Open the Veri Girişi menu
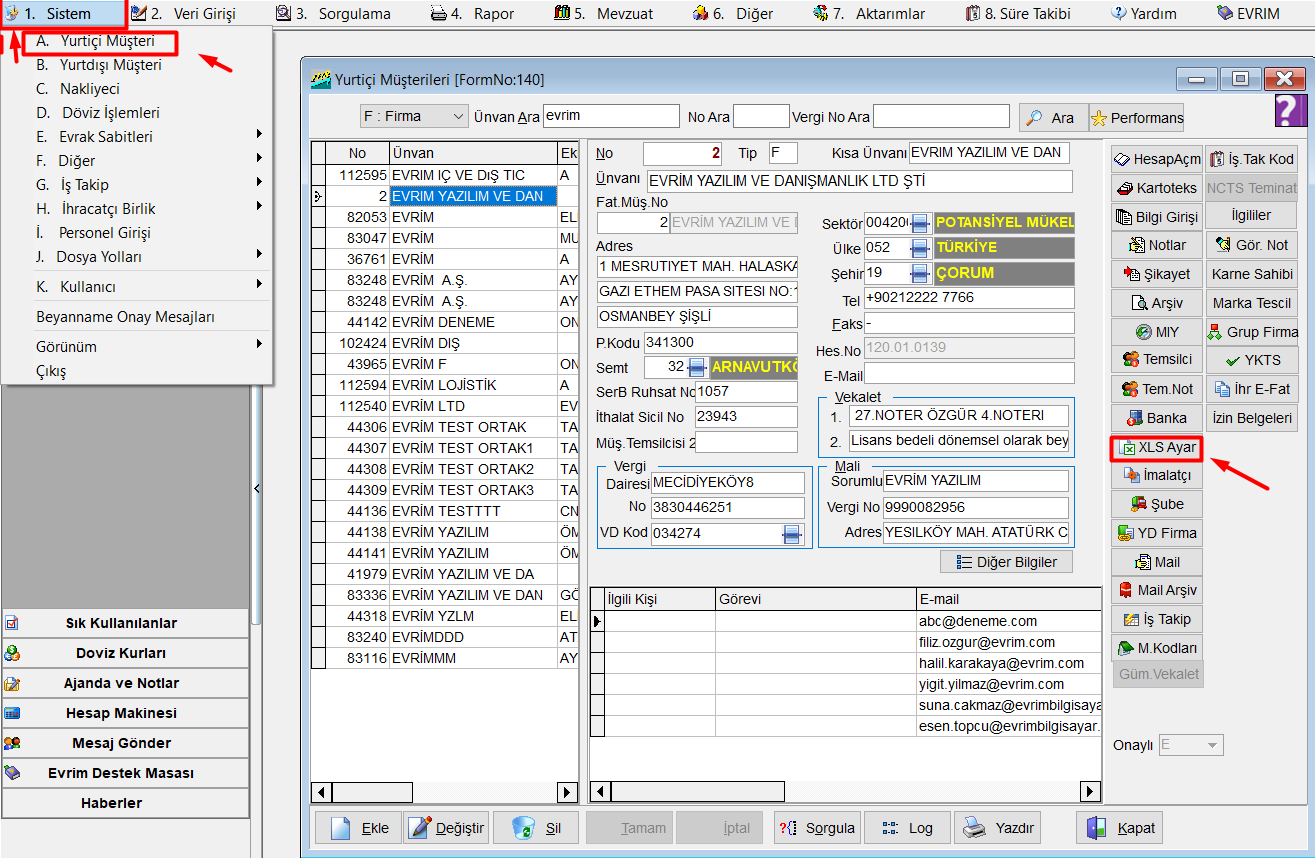Screen dimensions: 1315x858 (x=184, y=14)
